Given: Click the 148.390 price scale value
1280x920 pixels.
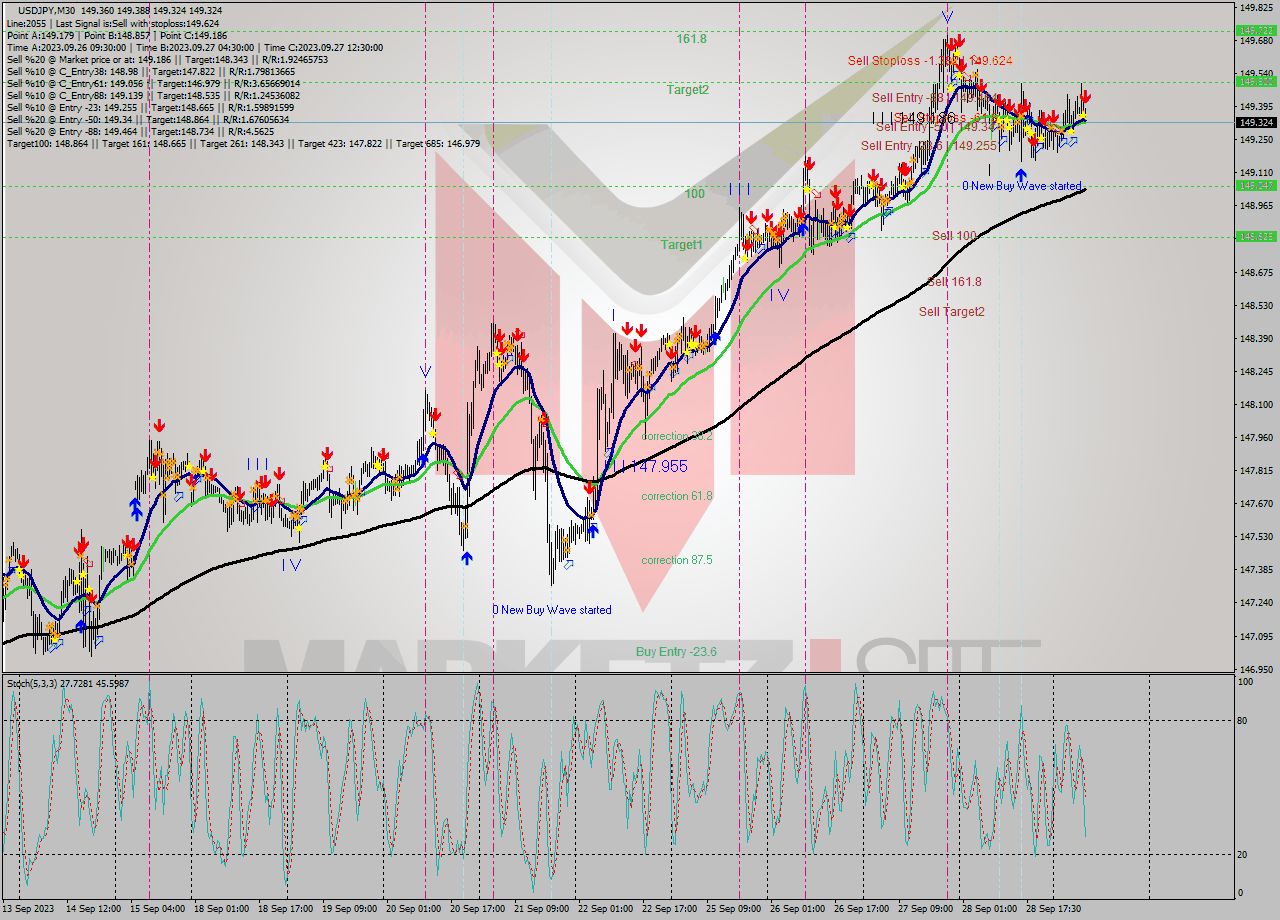Looking at the screenshot, I should tap(1257, 338).
